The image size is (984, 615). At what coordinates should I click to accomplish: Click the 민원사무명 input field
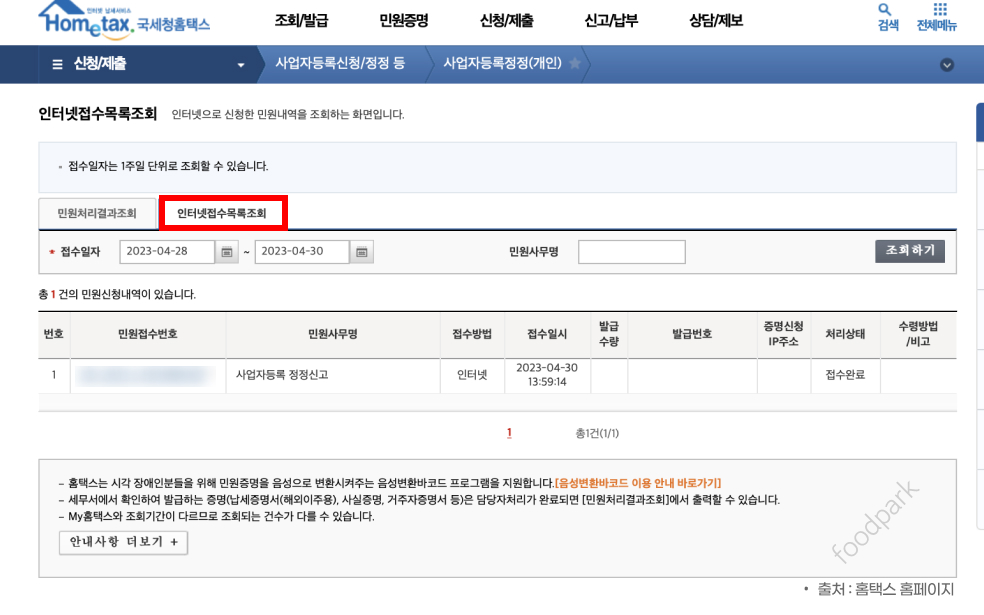[631, 251]
